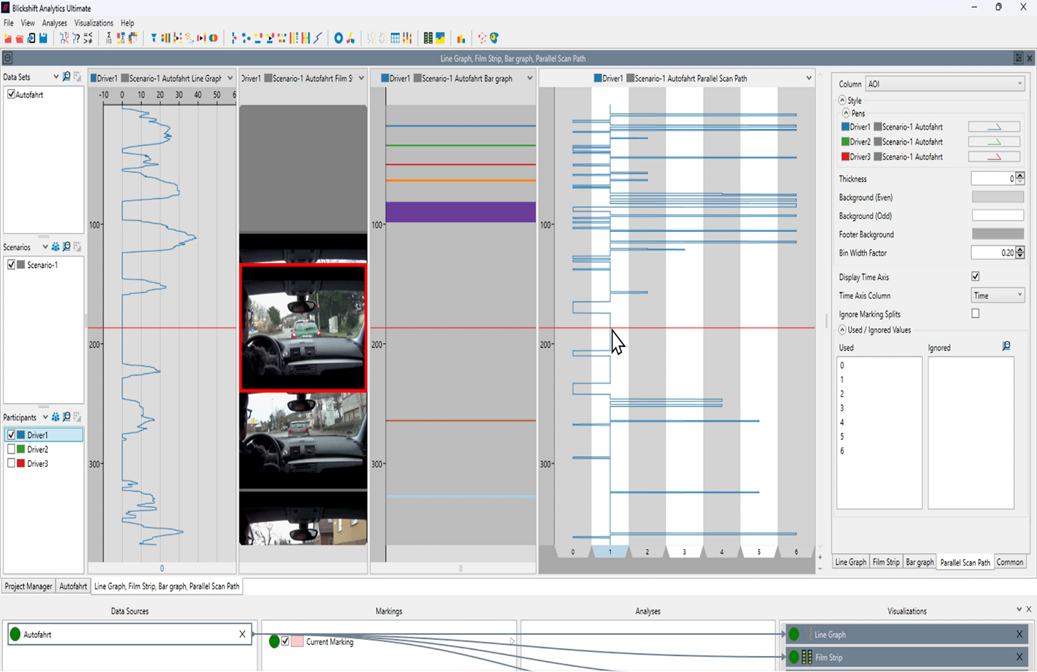
Task: Click the Footer Background color swatch
Action: tap(997, 235)
